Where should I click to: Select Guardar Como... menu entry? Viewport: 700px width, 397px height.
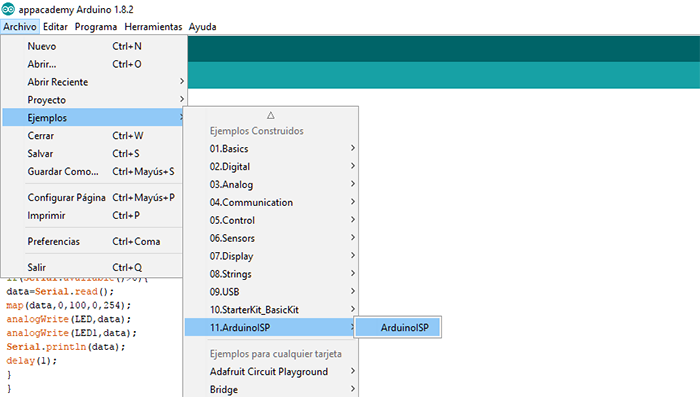[93, 171]
